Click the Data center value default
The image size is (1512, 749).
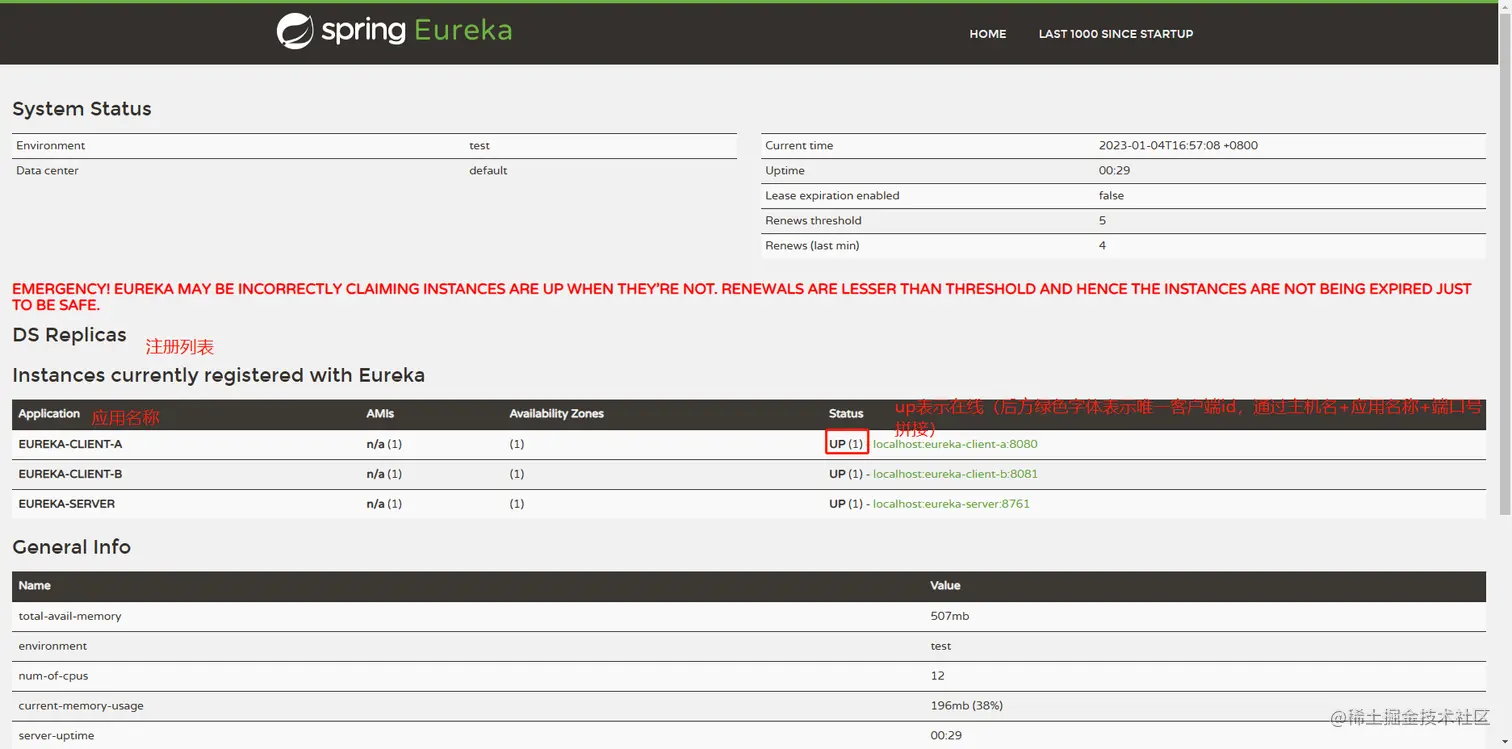tap(488, 171)
